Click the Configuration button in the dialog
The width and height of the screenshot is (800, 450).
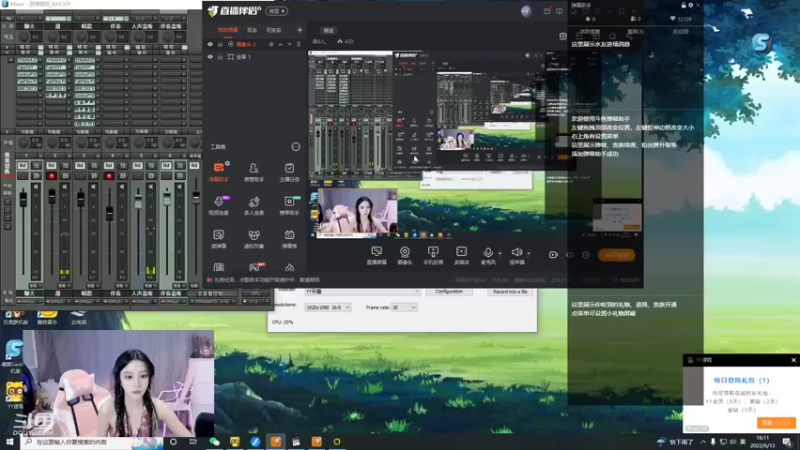449,291
